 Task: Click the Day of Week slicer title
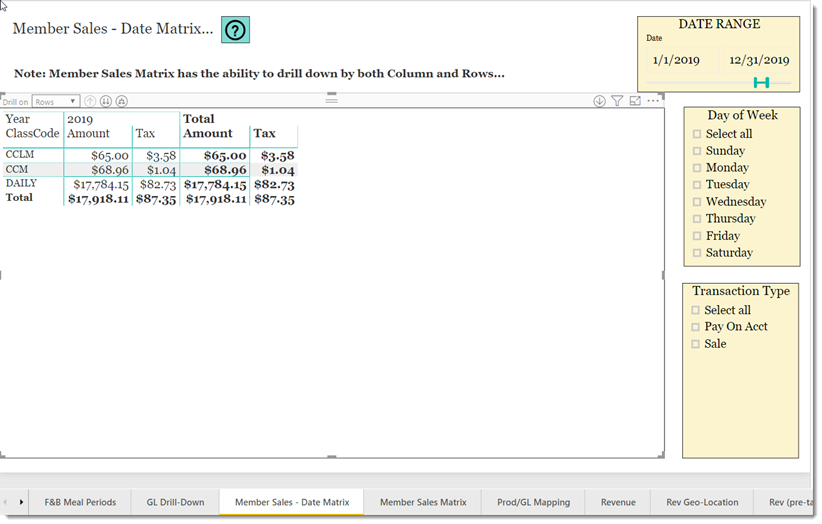click(x=742, y=115)
